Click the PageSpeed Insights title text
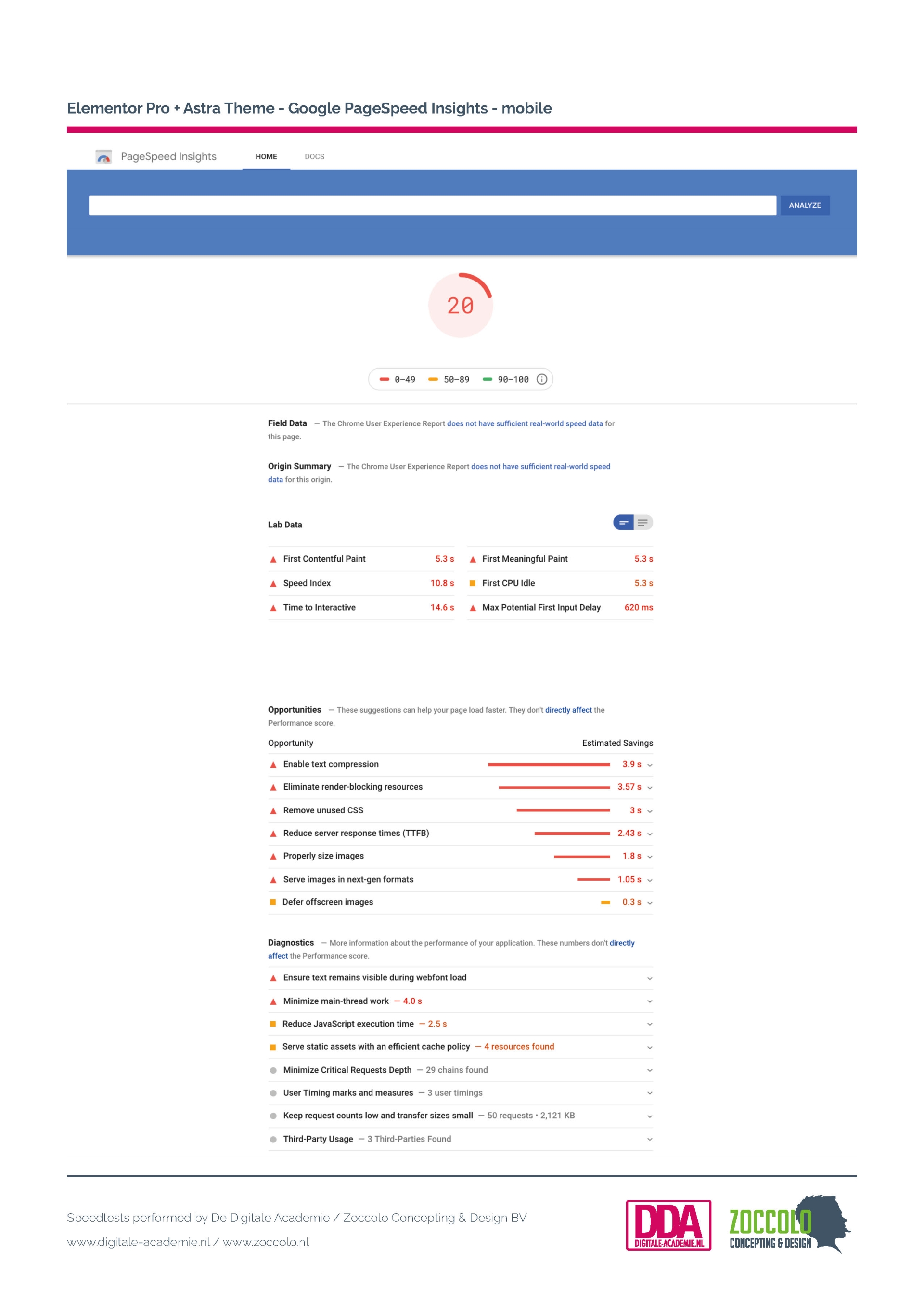The width and height of the screenshot is (924, 1296). (x=168, y=156)
